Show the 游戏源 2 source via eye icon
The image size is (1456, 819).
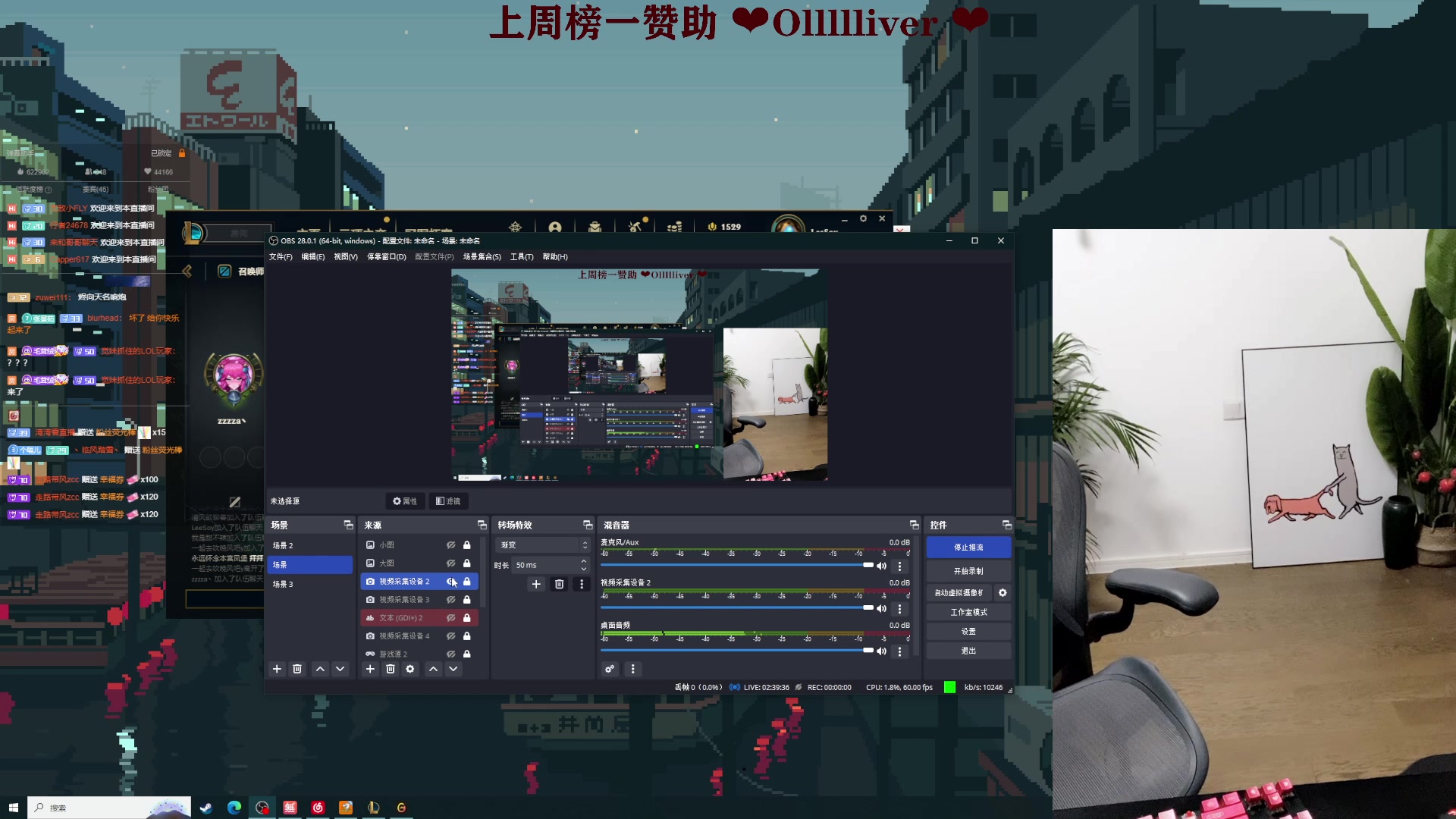pos(450,654)
